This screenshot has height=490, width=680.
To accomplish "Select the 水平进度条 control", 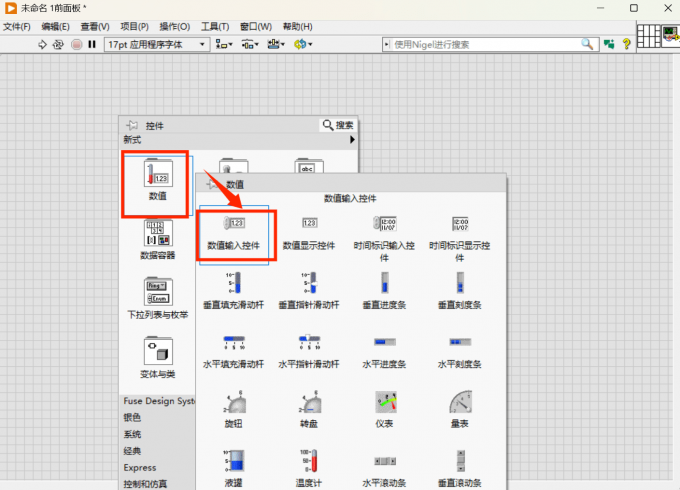I will point(384,351).
